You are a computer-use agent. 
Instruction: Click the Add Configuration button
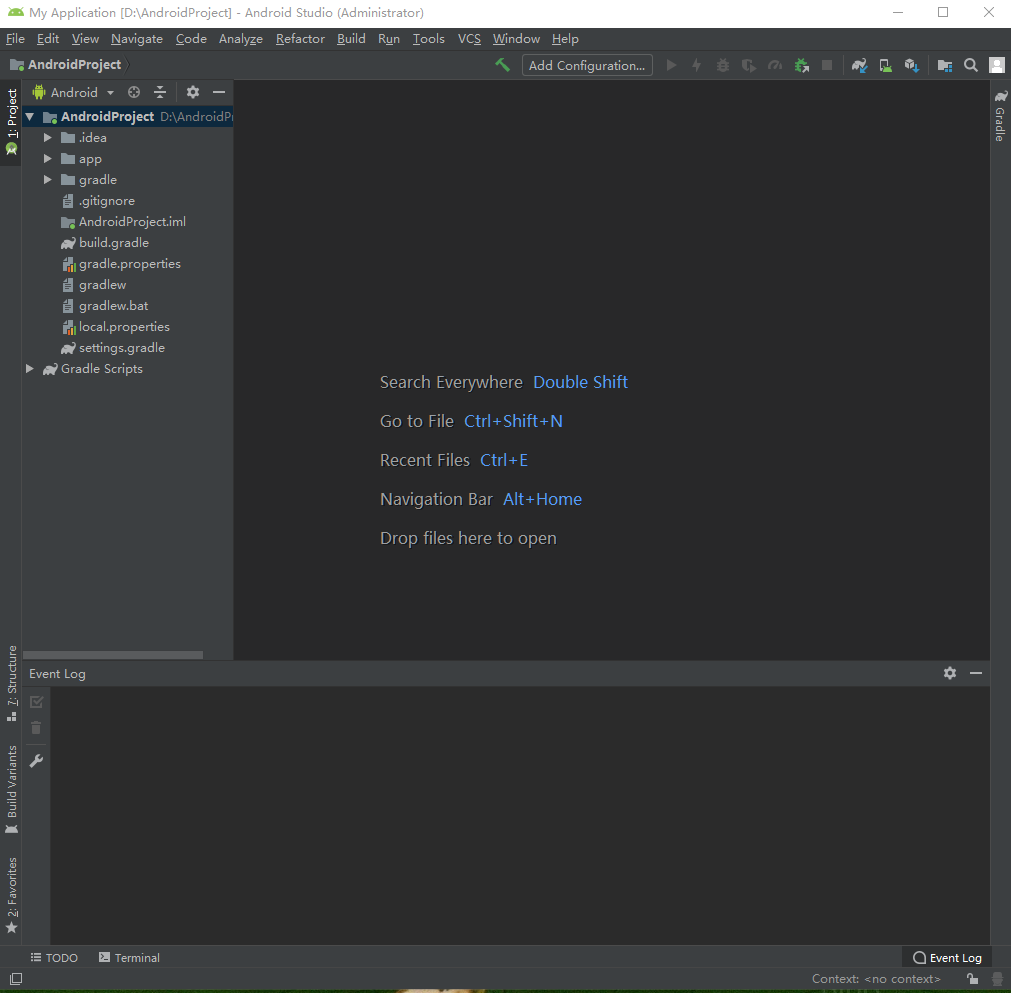587,65
